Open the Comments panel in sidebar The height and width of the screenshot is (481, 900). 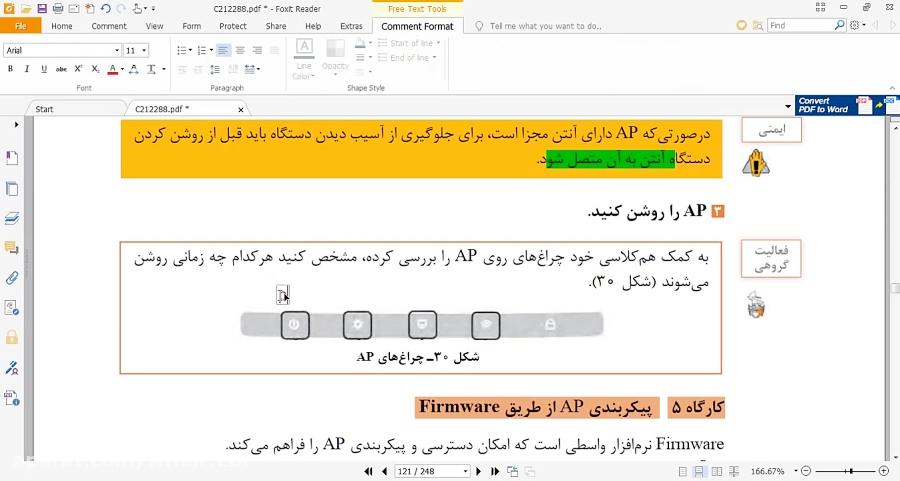[12, 247]
